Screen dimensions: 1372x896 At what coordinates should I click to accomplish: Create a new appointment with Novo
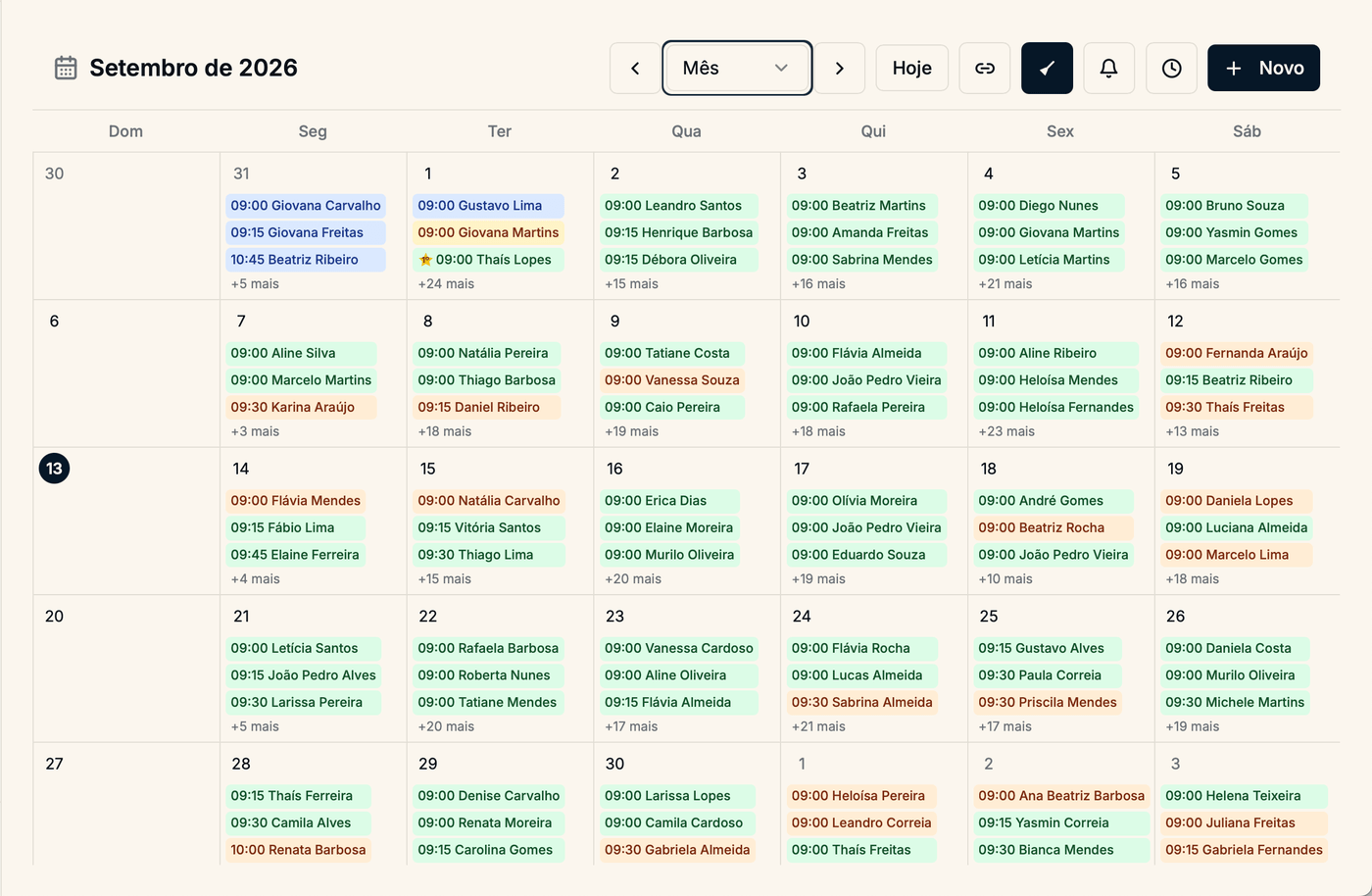[x=1264, y=69]
